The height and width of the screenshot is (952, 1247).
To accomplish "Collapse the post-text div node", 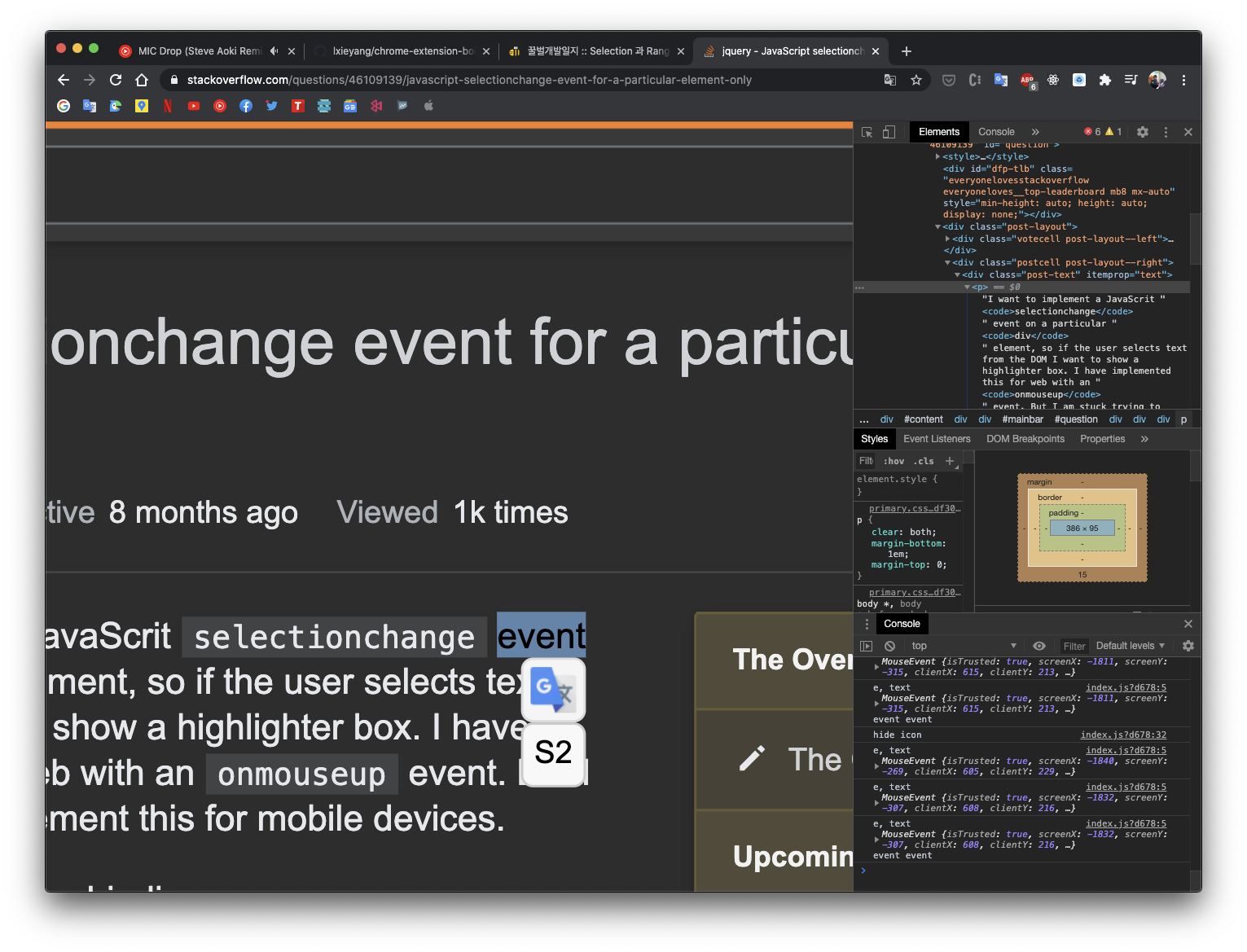I will point(957,275).
